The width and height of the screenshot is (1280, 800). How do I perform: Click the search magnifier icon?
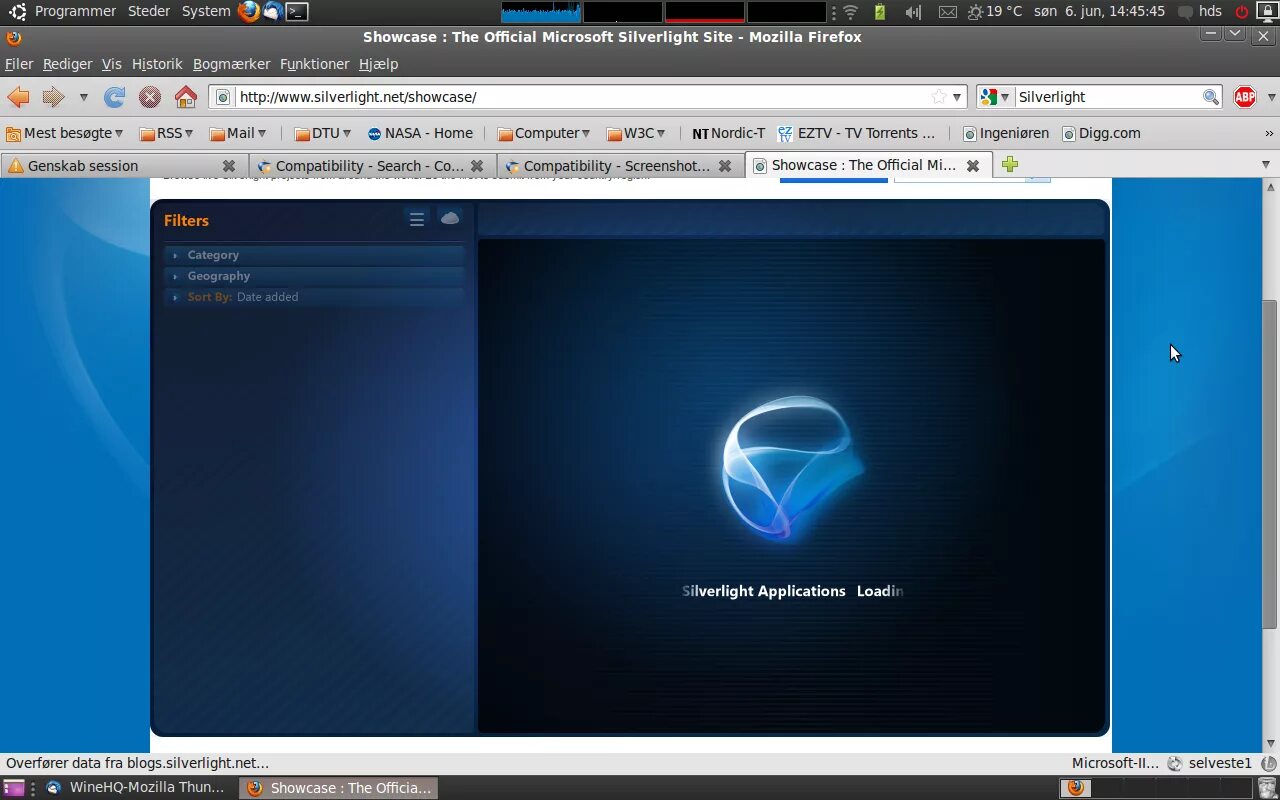click(1211, 97)
